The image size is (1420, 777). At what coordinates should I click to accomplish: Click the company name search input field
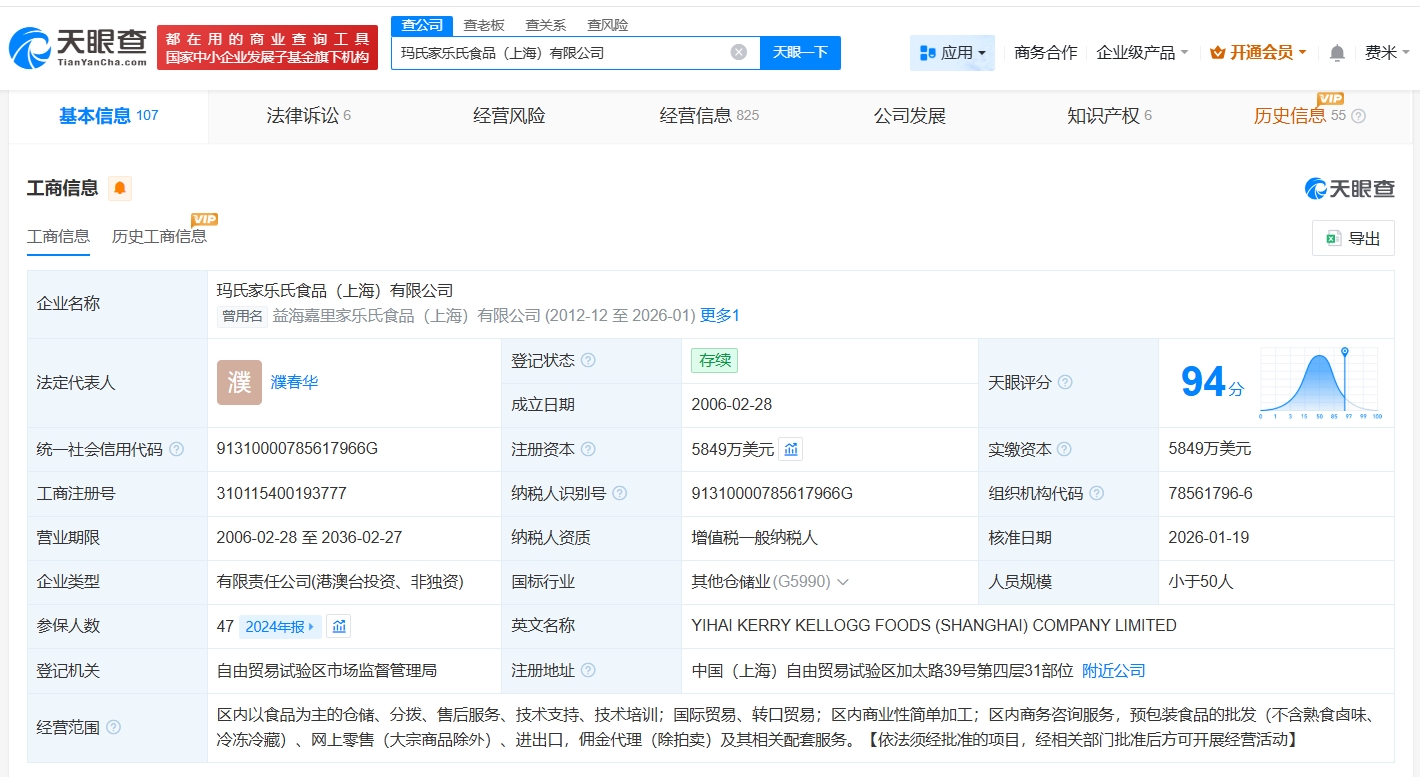(560, 53)
